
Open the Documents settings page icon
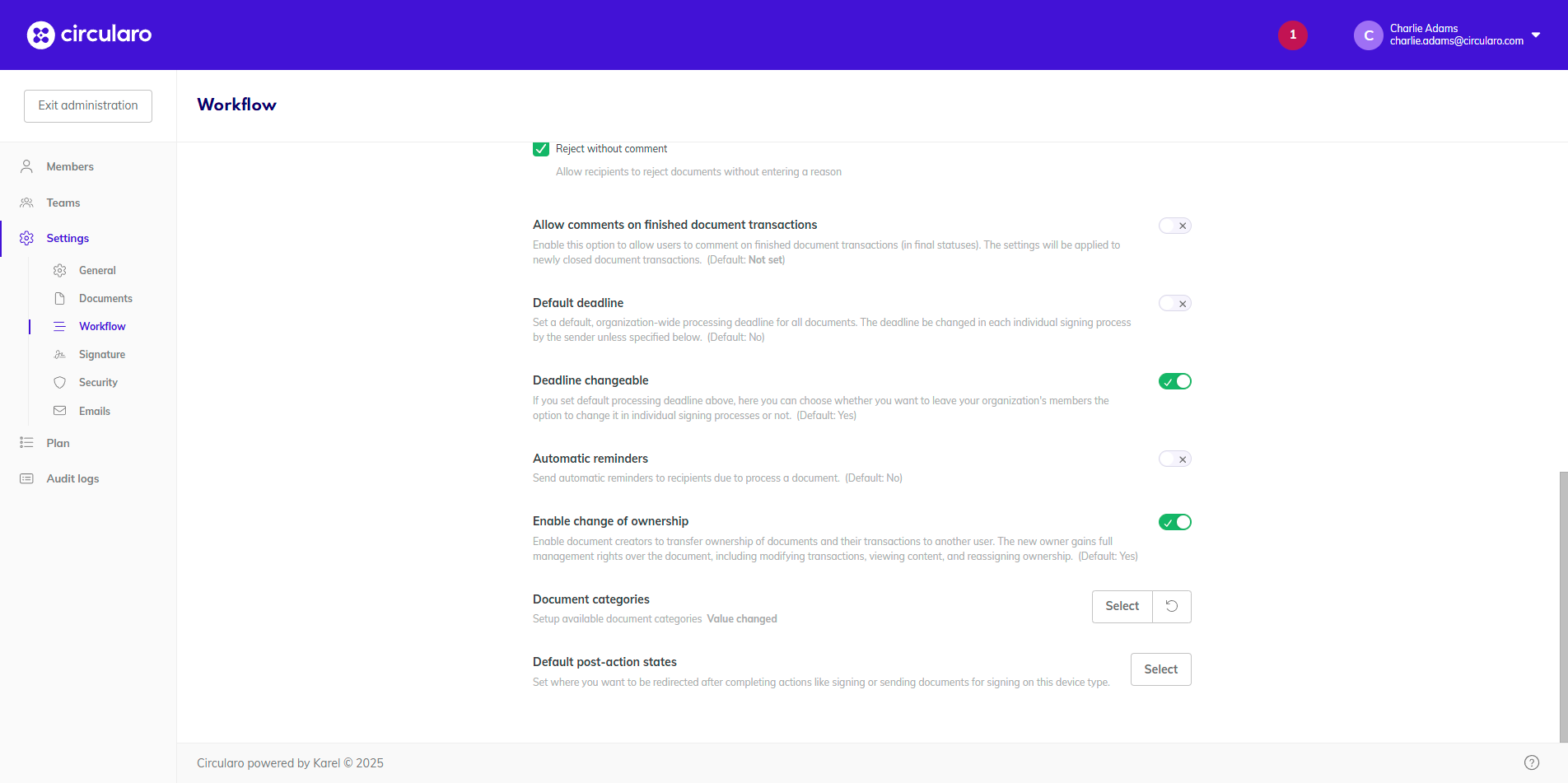click(59, 298)
